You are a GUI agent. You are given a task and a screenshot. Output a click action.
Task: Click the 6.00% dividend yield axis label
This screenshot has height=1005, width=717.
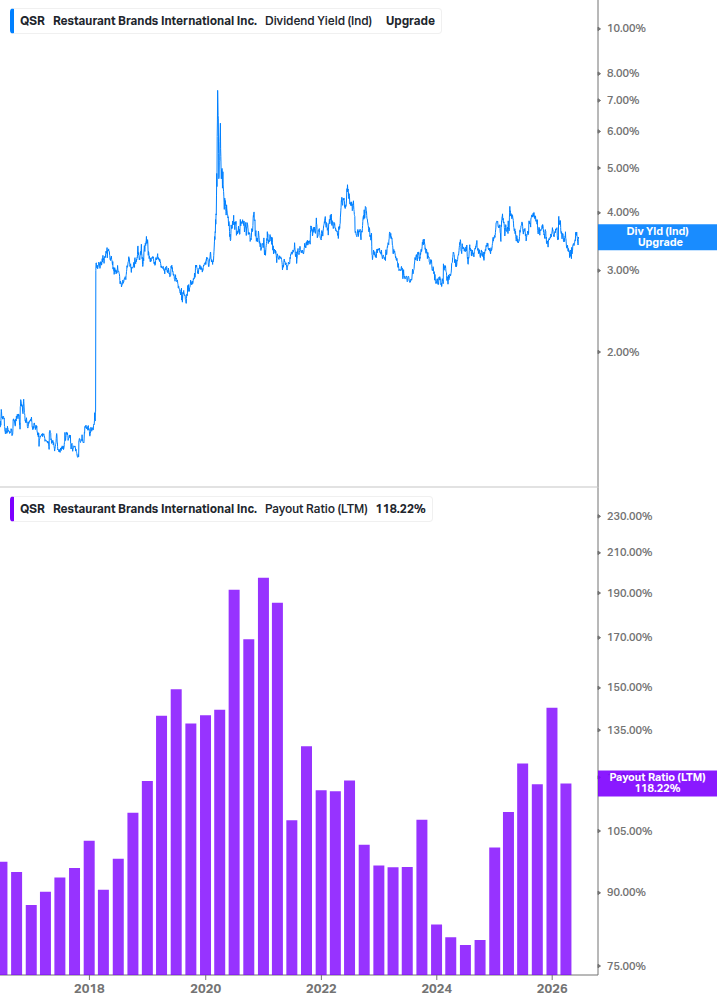pyautogui.click(x=623, y=131)
